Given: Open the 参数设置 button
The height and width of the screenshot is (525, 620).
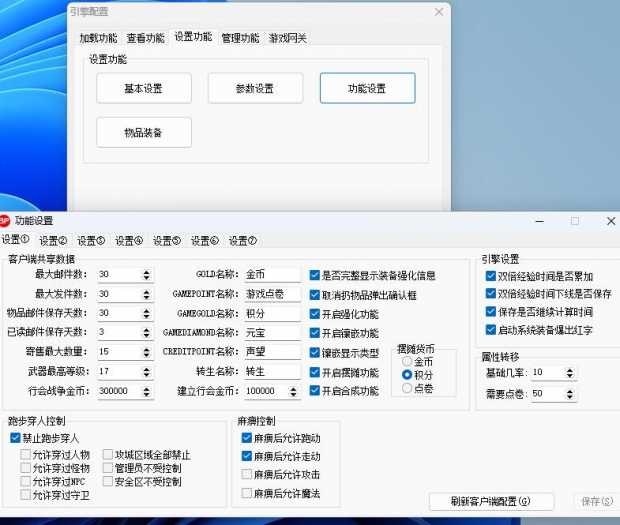Looking at the screenshot, I should click(x=255, y=88).
